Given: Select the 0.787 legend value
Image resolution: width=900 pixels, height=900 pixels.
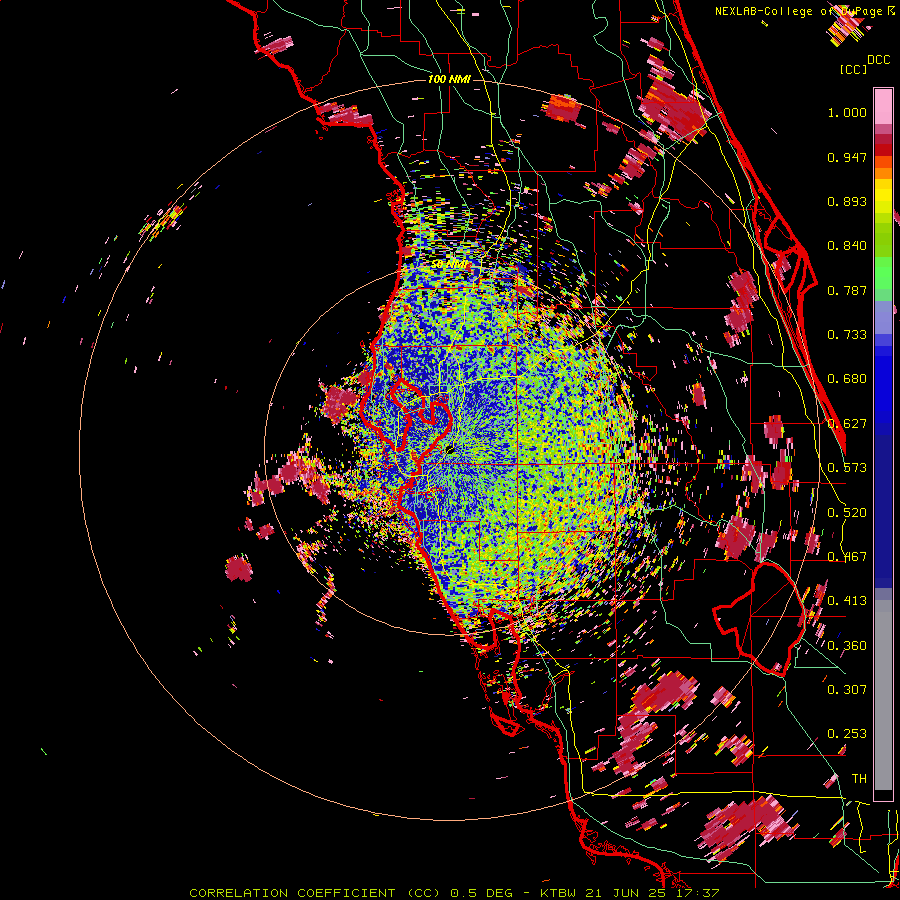Looking at the screenshot, I should click(847, 290).
